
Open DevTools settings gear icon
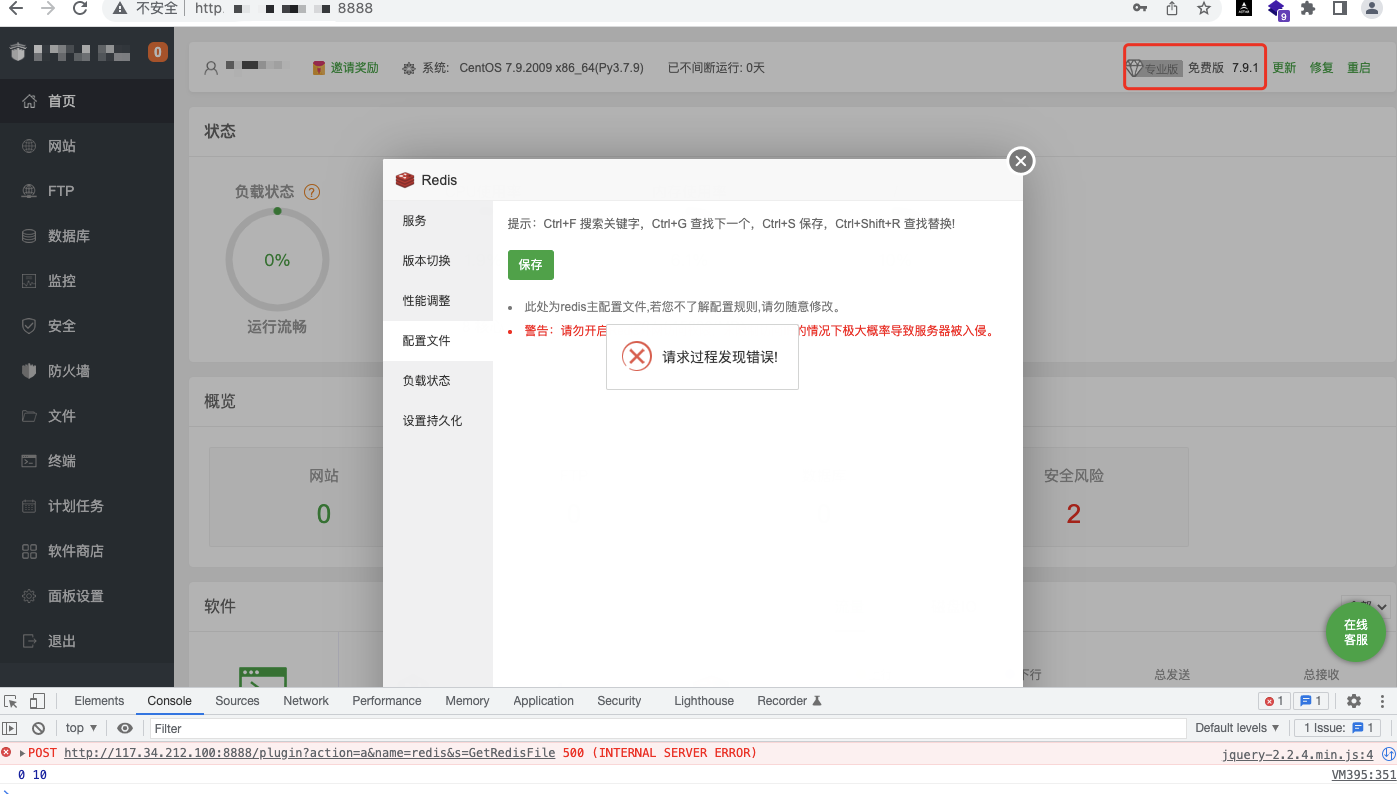point(1354,701)
